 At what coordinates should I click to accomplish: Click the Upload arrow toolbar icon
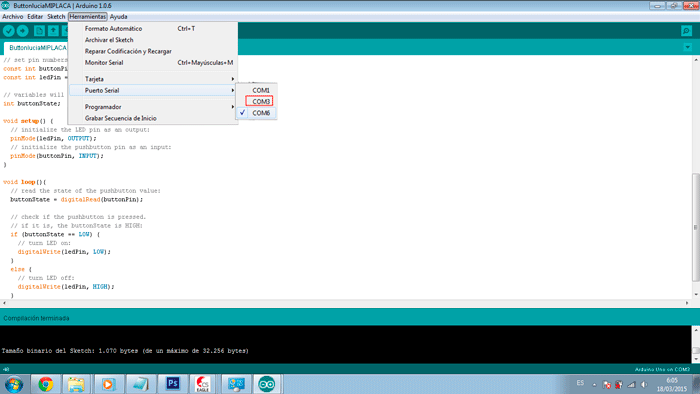tap(22, 31)
